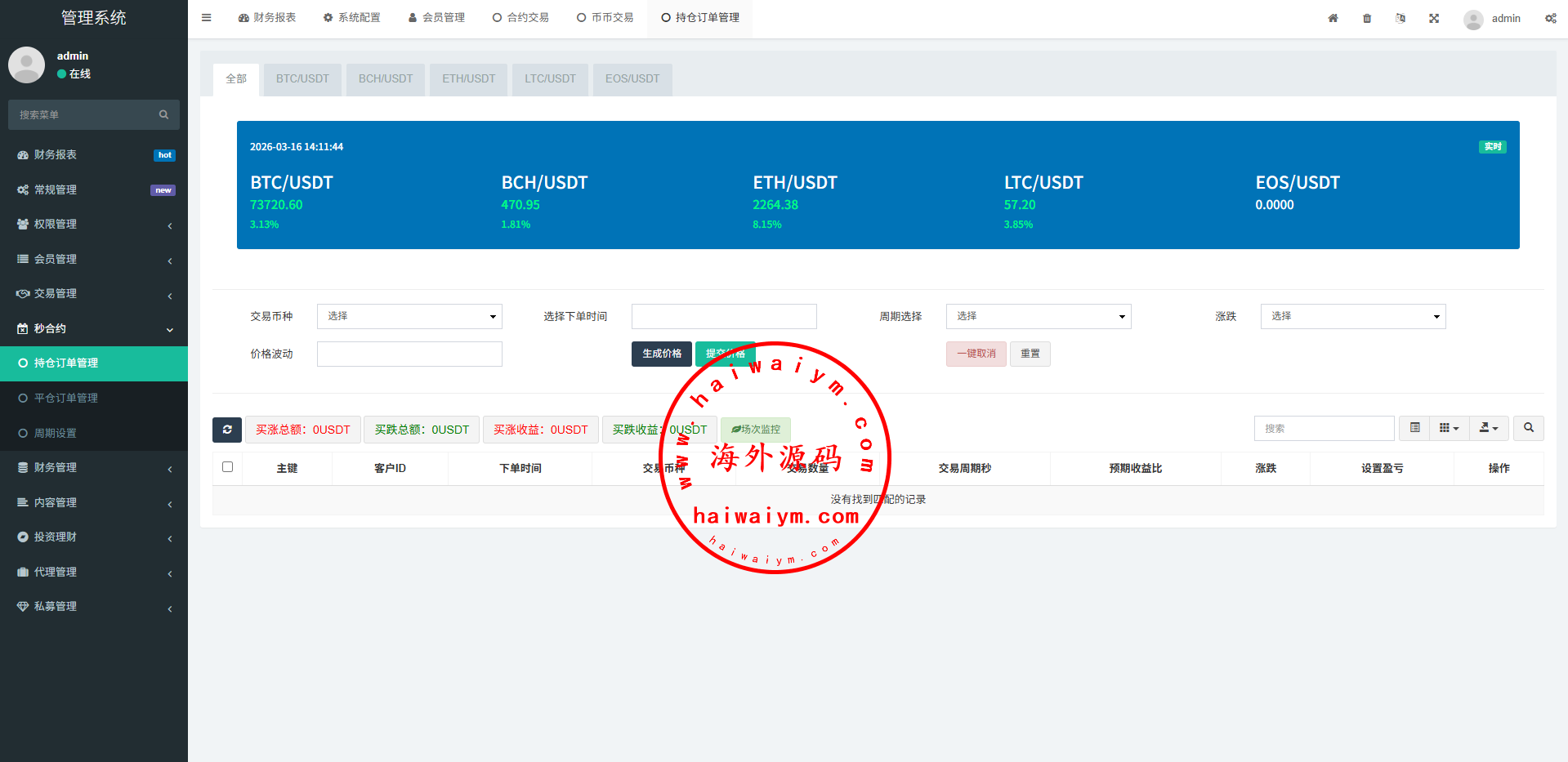The height and width of the screenshot is (762, 1568).
Task: Click the 生成价格 button
Action: 661,354
